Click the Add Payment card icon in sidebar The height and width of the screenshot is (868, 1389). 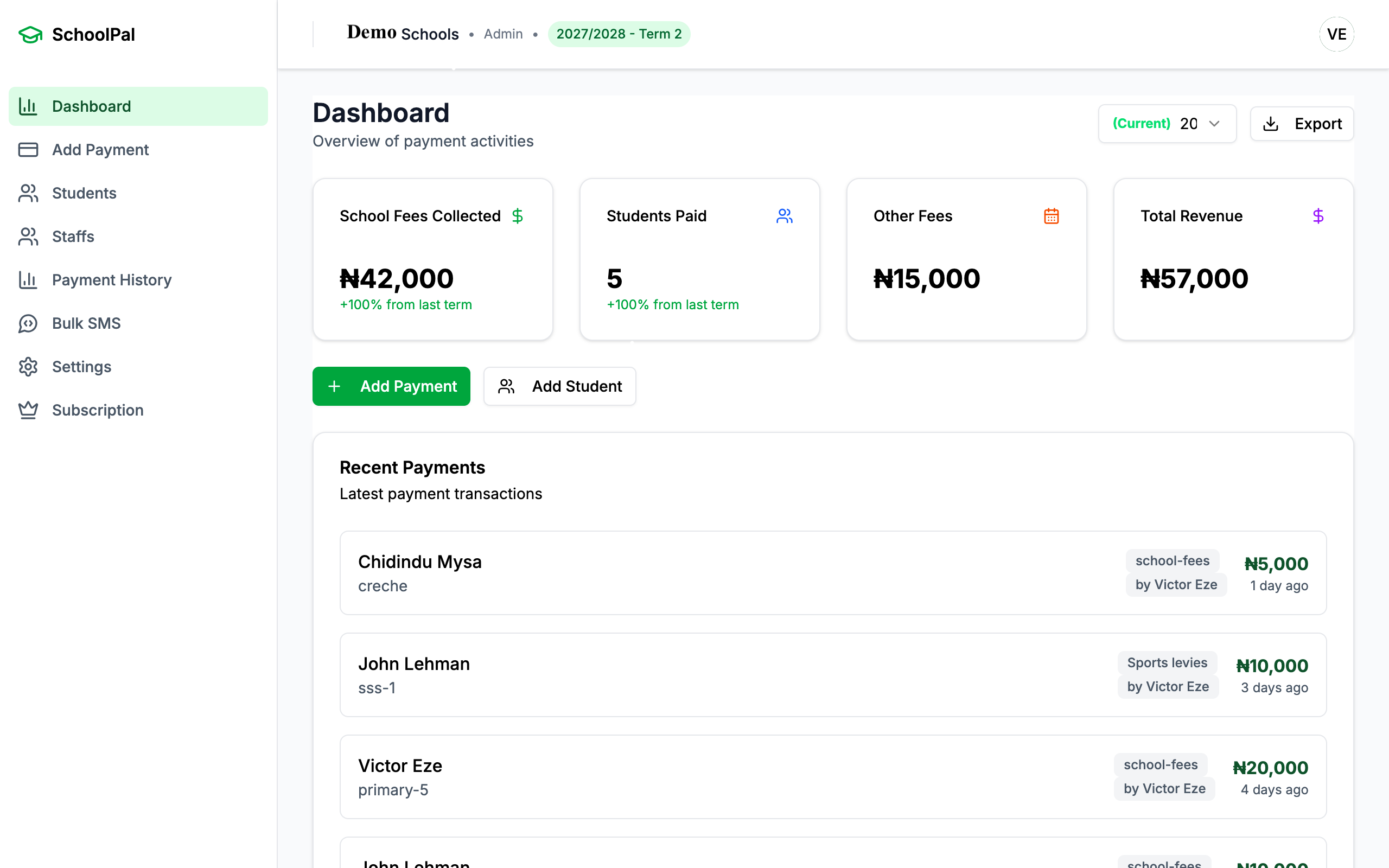[x=28, y=150]
